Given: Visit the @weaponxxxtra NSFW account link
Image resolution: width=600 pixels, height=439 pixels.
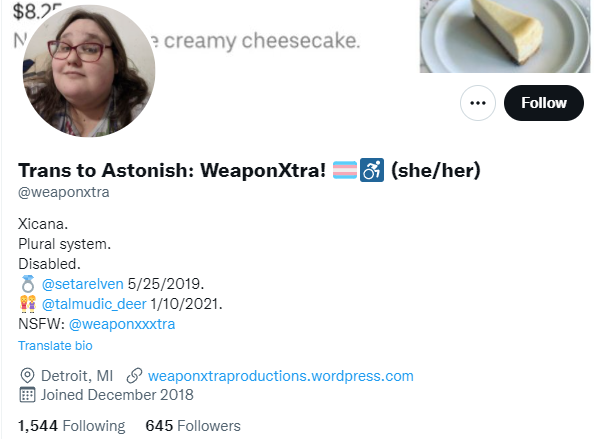Looking at the screenshot, I should pos(122,324).
